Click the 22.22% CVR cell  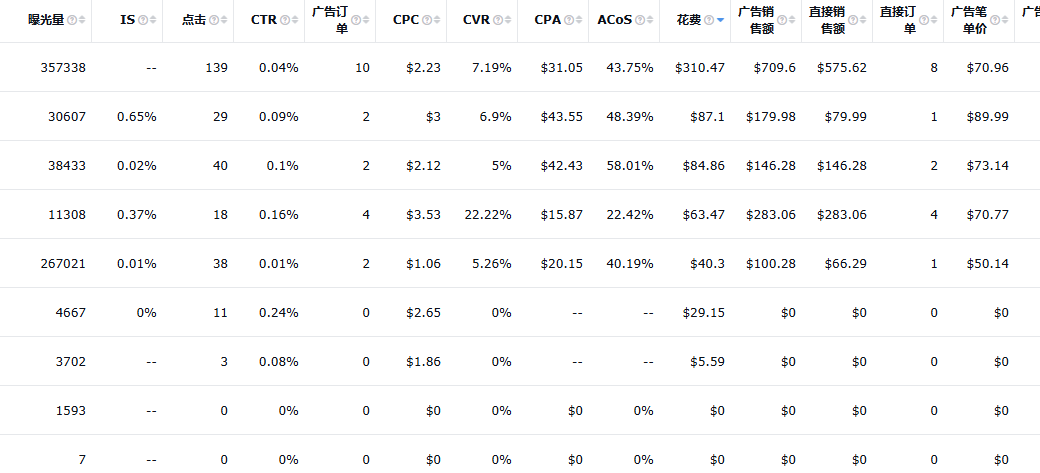488,214
